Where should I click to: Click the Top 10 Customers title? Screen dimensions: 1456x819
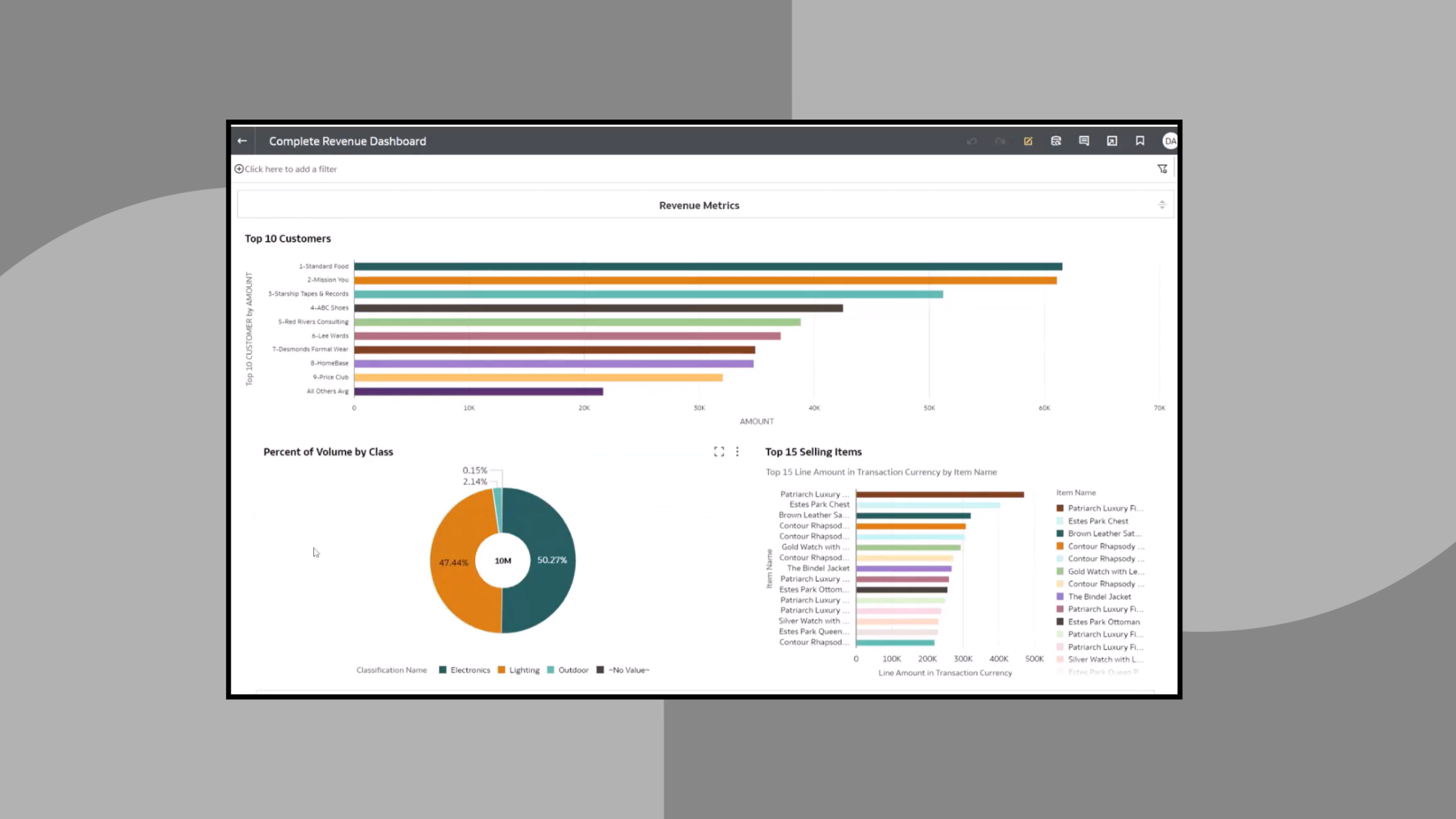tap(288, 239)
